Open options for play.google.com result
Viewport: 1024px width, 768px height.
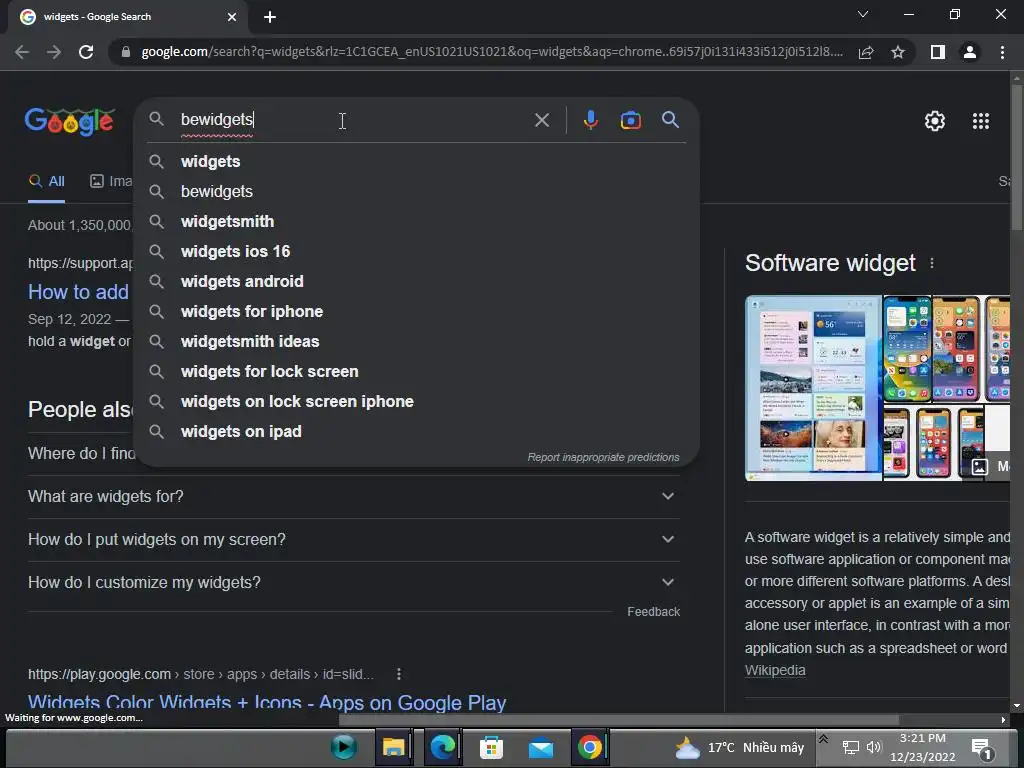pos(398,674)
